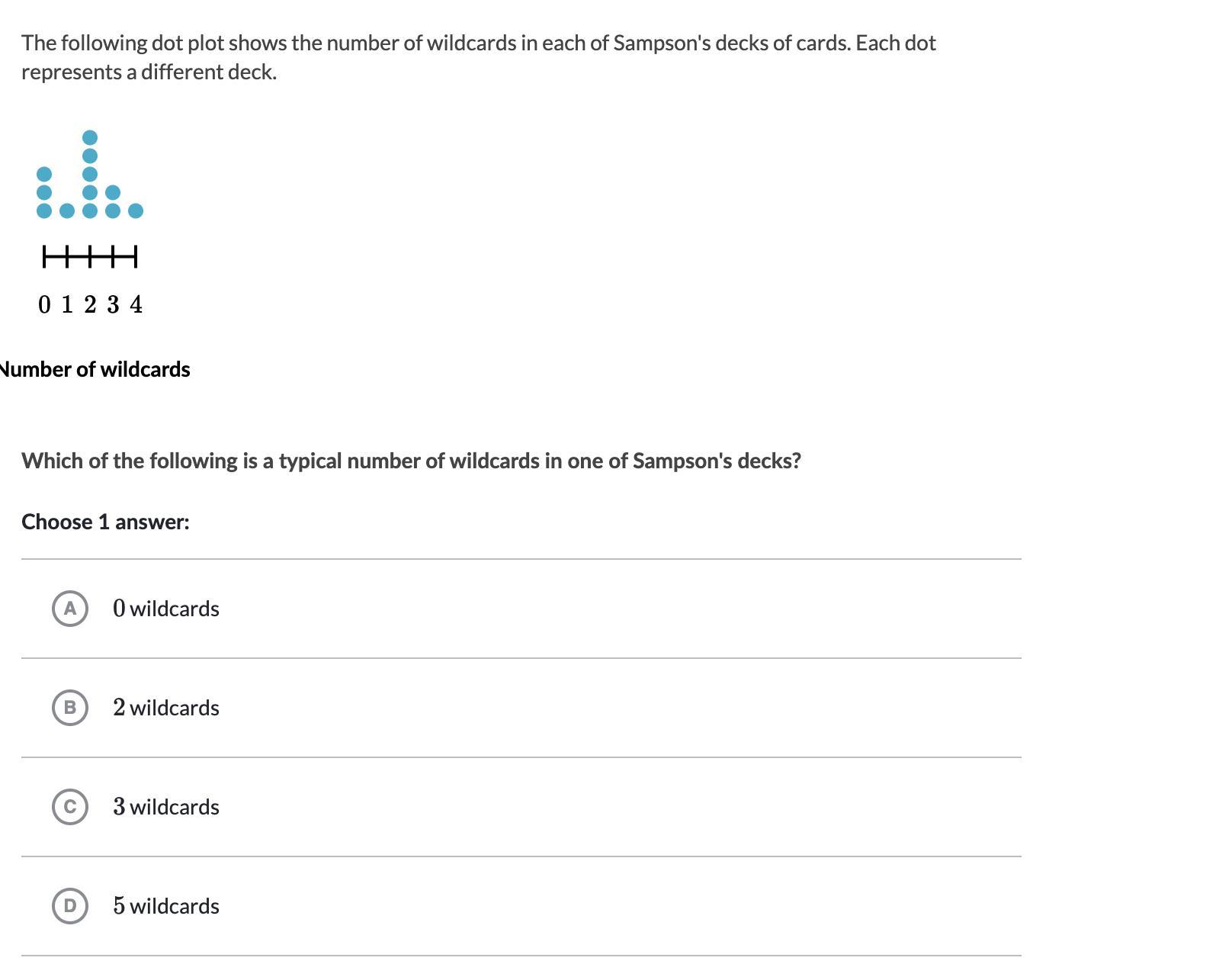Viewport: 1232px width, 964px height.
Task: Click the 'Choose 1 answer:' prompt
Action: [x=105, y=522]
